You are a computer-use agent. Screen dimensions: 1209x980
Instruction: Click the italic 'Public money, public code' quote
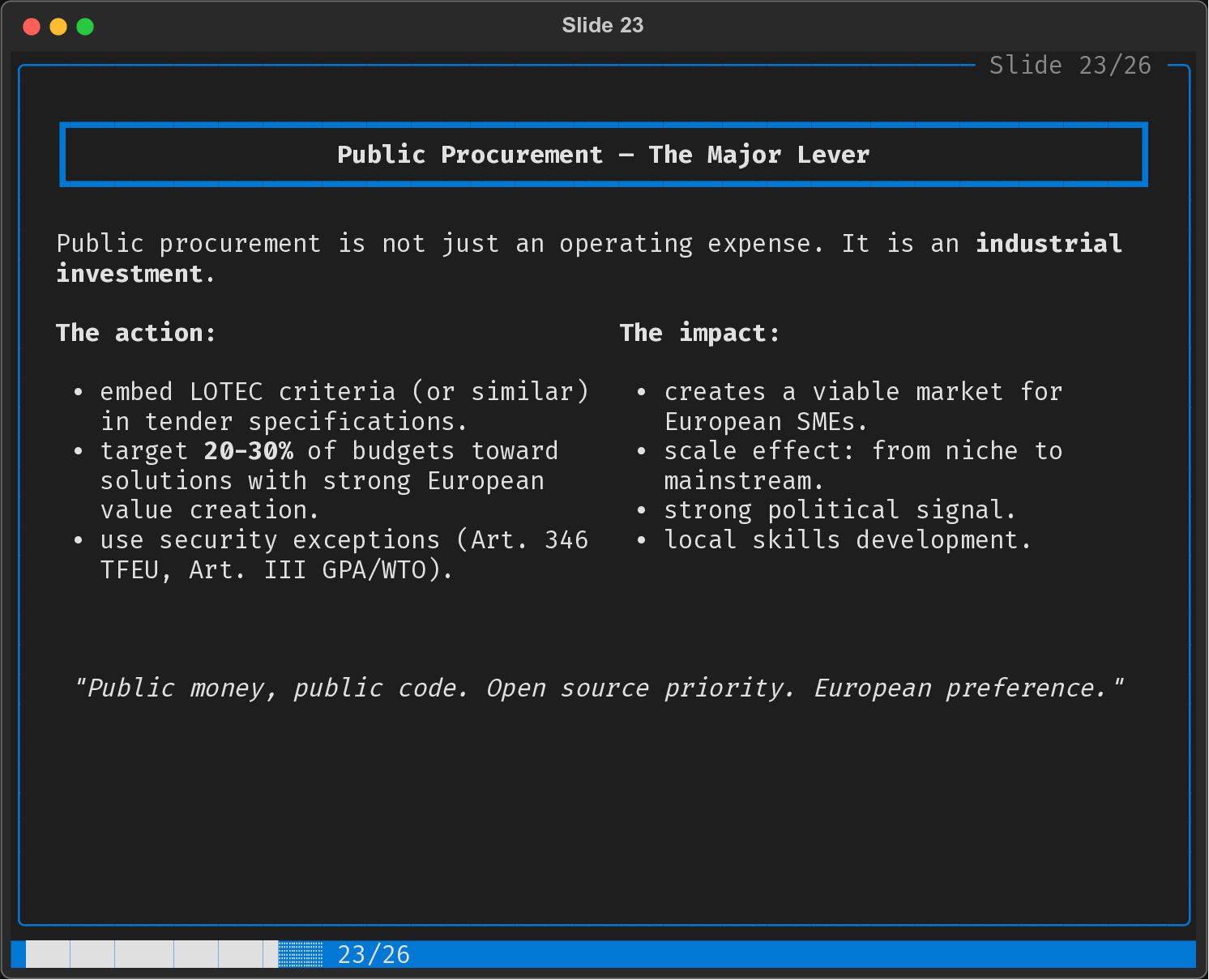click(x=599, y=688)
